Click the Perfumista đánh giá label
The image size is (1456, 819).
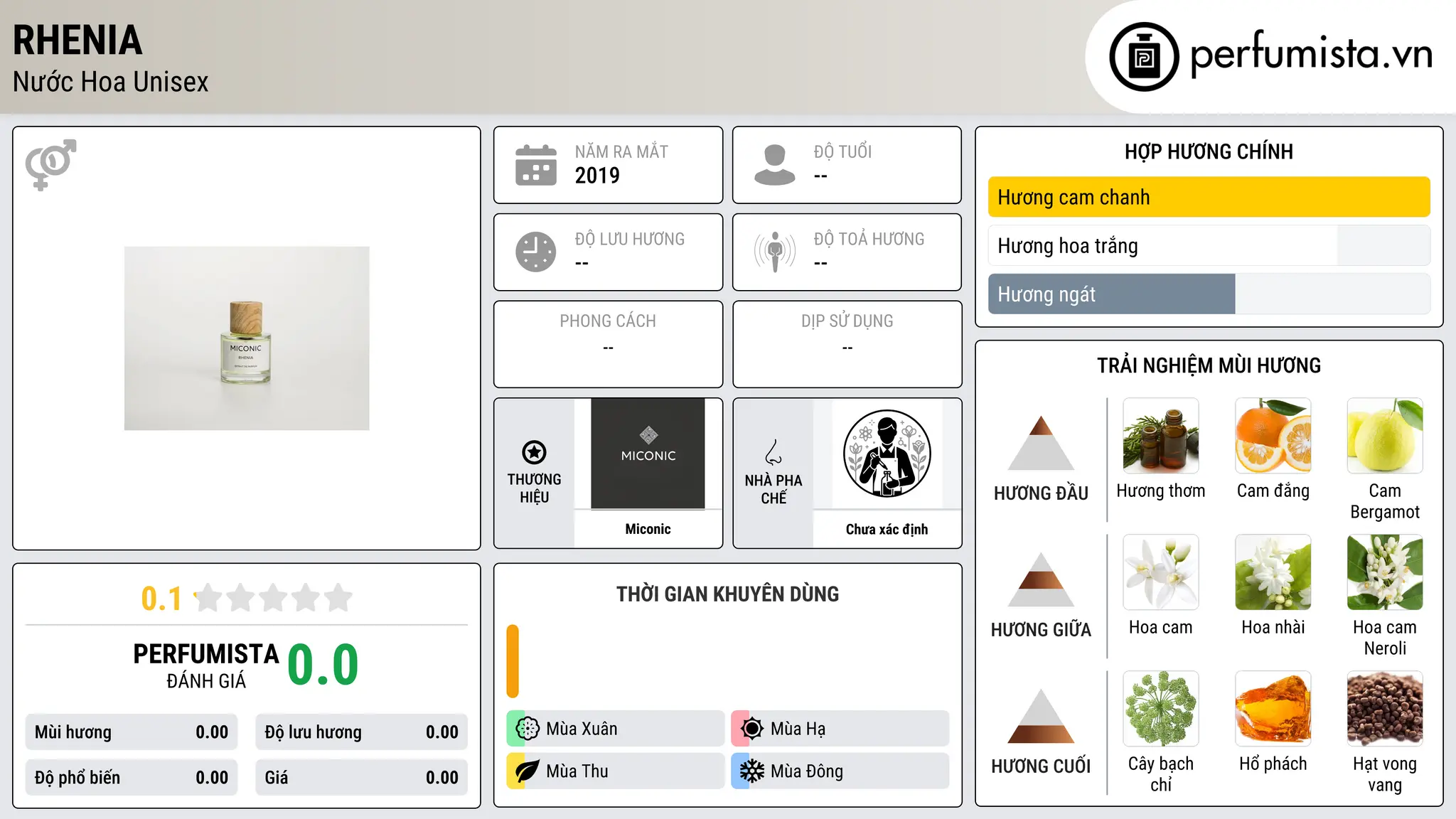pos(206,665)
